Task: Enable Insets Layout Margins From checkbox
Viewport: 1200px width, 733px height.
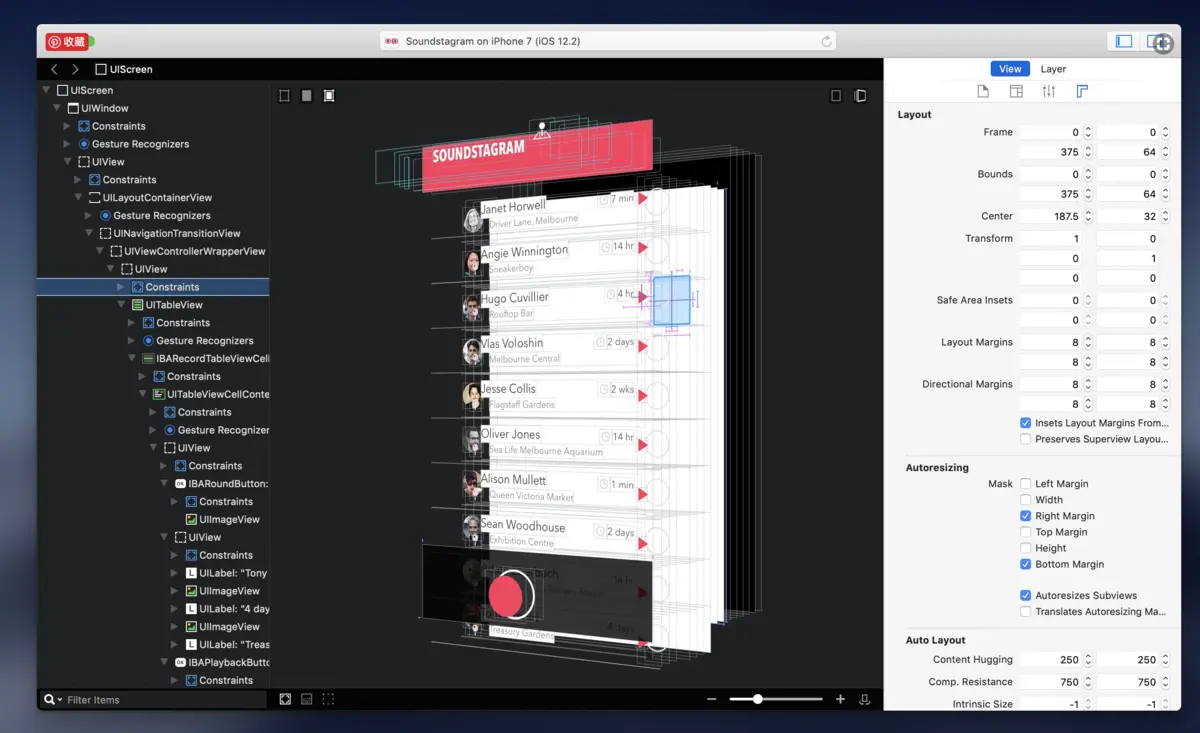Action: [x=1025, y=423]
